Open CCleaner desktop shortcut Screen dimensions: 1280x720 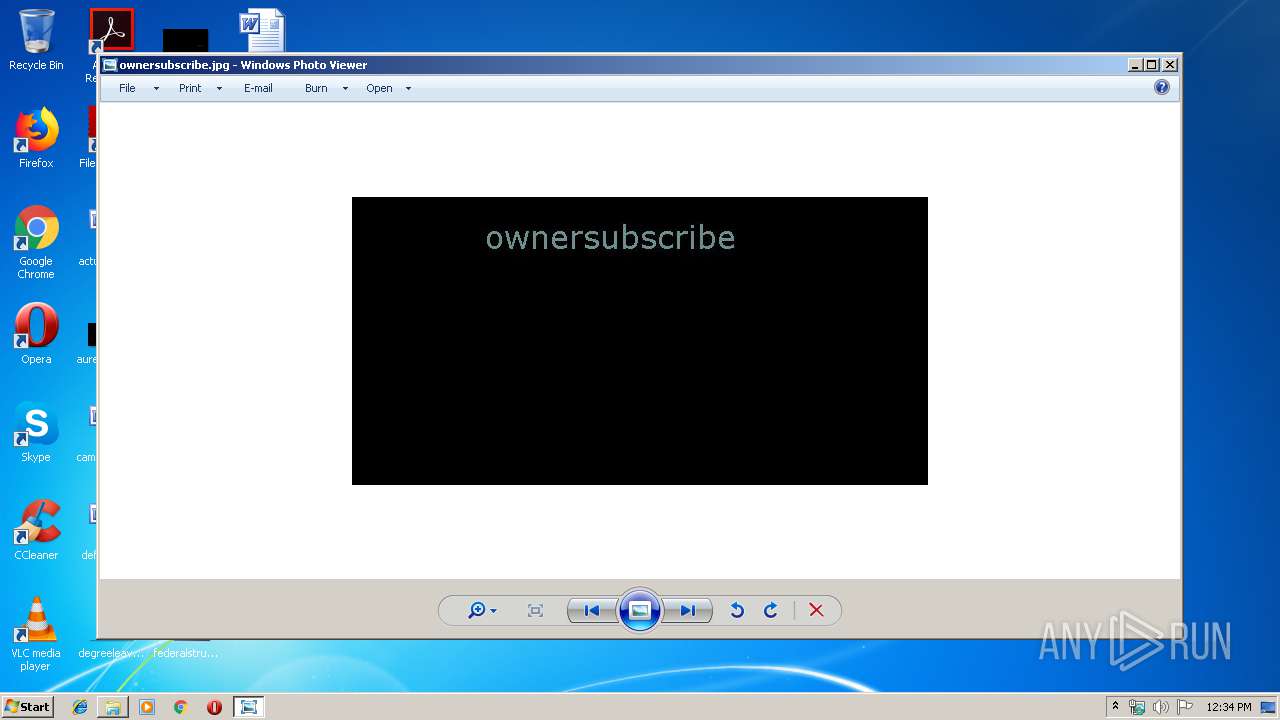click(36, 530)
